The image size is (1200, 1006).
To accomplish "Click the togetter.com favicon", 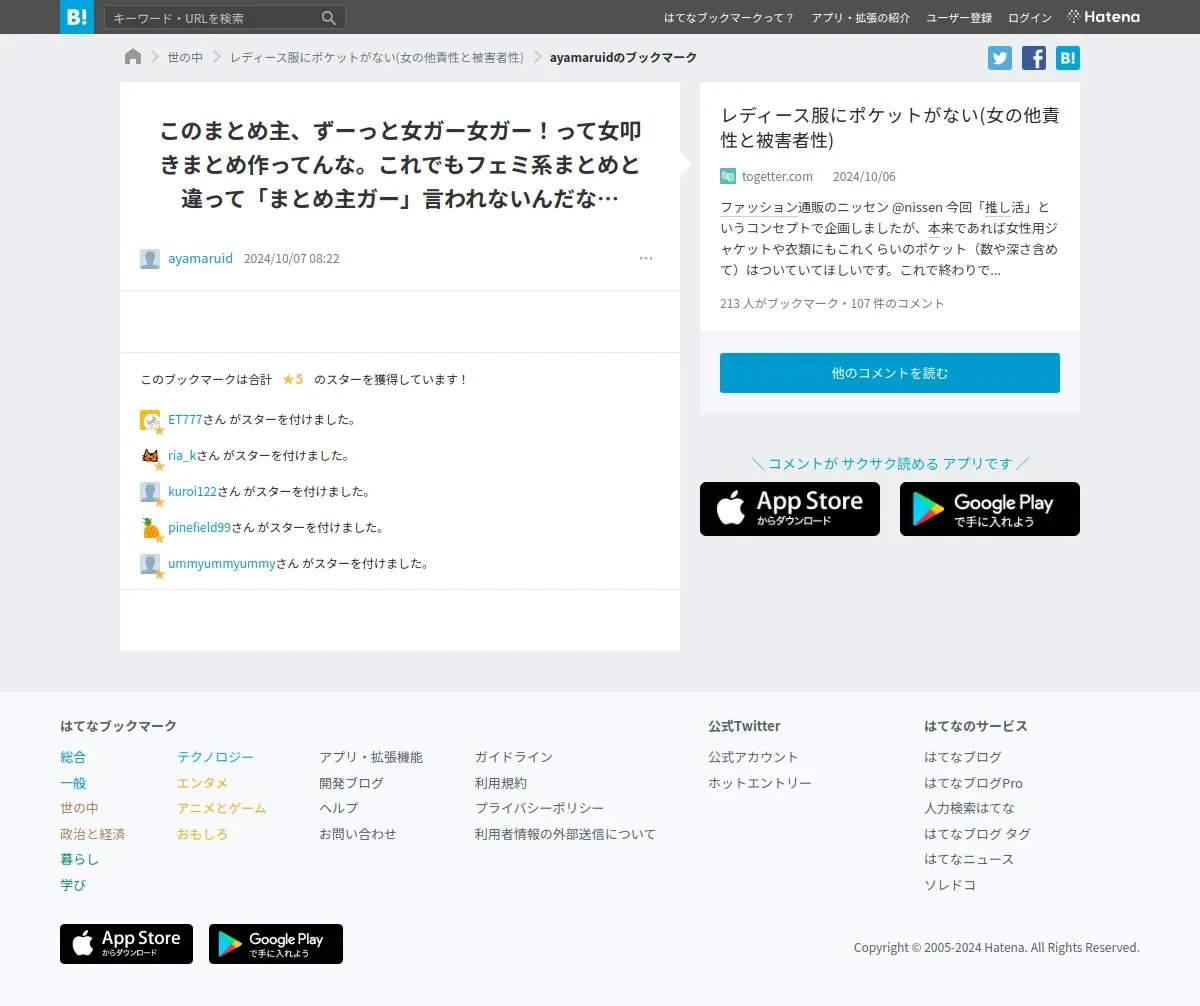I will point(728,176).
